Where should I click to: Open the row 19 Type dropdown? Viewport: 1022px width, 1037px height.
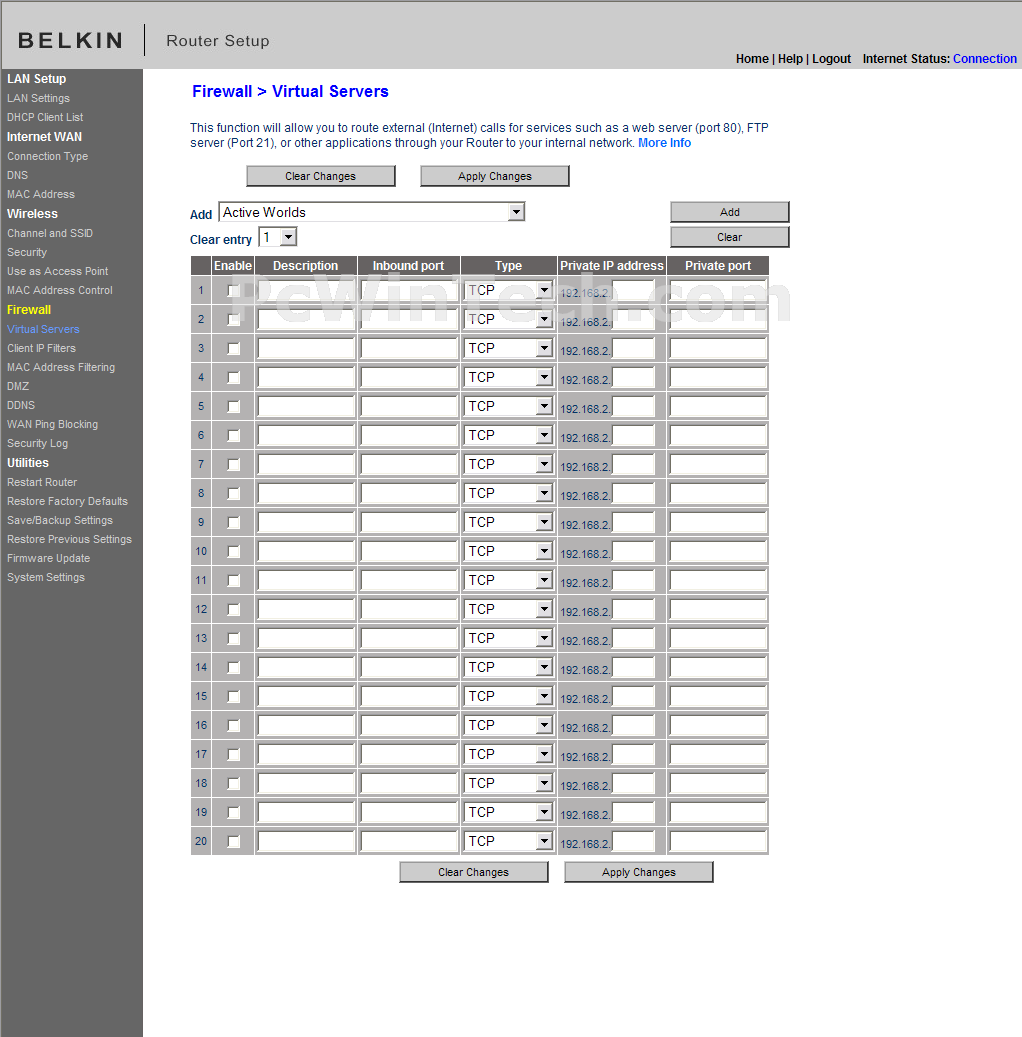(x=508, y=812)
